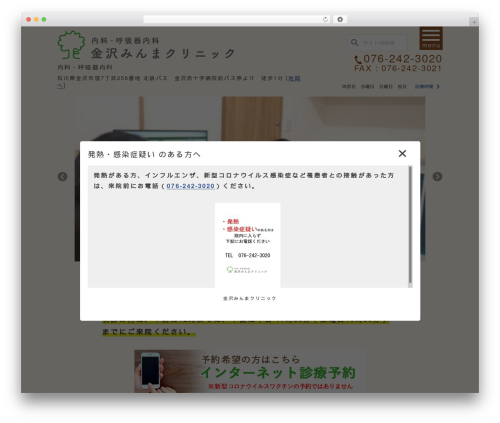Close the fever notice popup with X
This screenshot has height=423, width=500.
pos(402,153)
